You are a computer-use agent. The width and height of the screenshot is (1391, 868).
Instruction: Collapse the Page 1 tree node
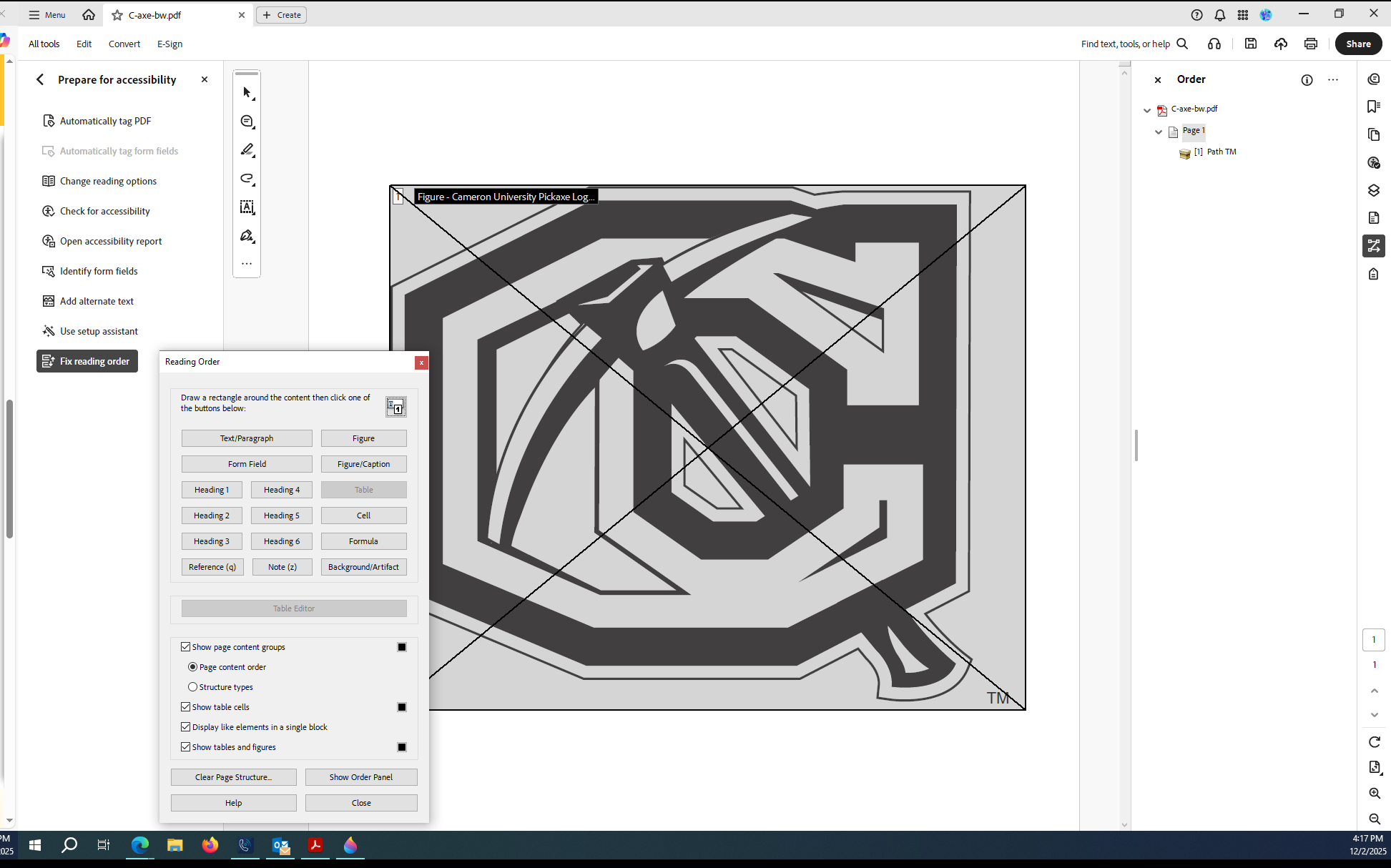(1159, 132)
